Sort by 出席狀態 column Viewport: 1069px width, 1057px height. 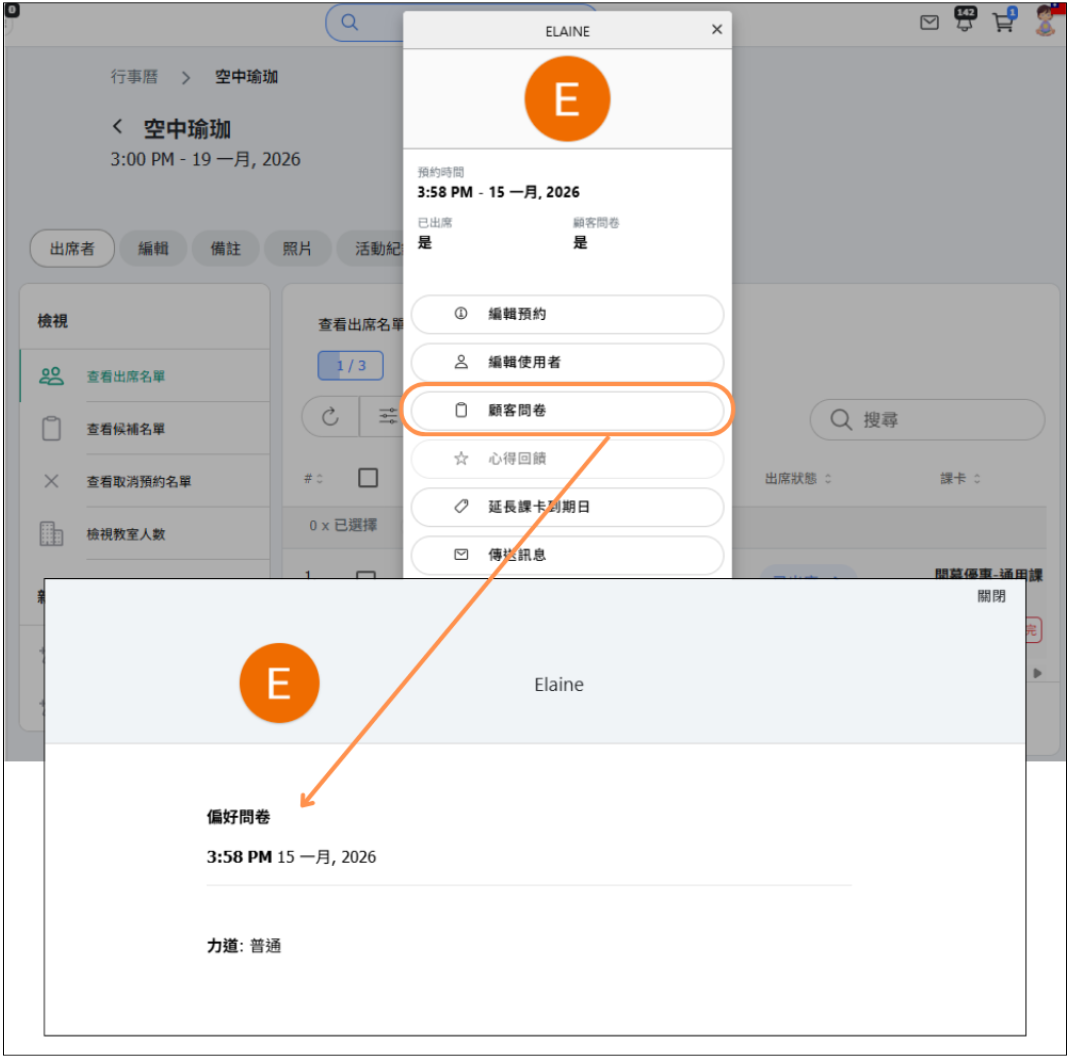click(799, 479)
